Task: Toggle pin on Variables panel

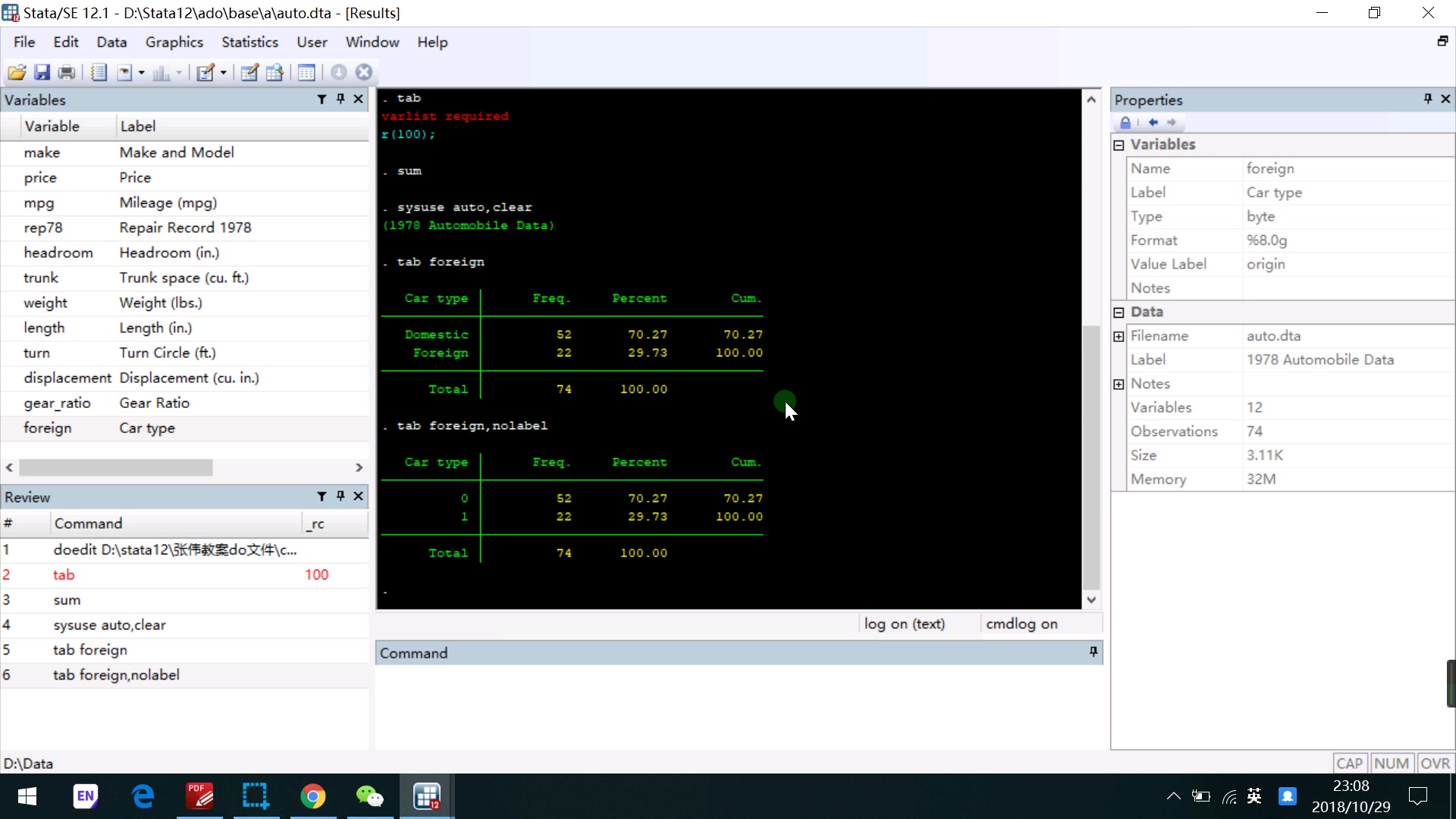Action: coord(340,99)
